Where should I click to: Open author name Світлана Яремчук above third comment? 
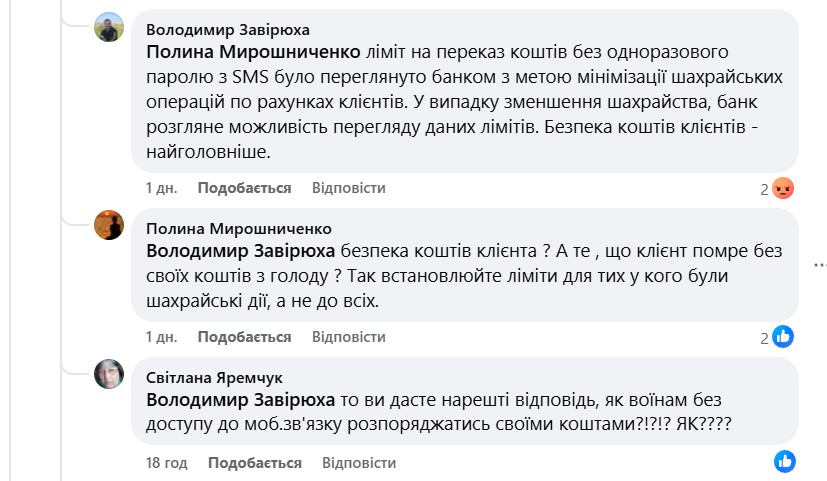215,377
